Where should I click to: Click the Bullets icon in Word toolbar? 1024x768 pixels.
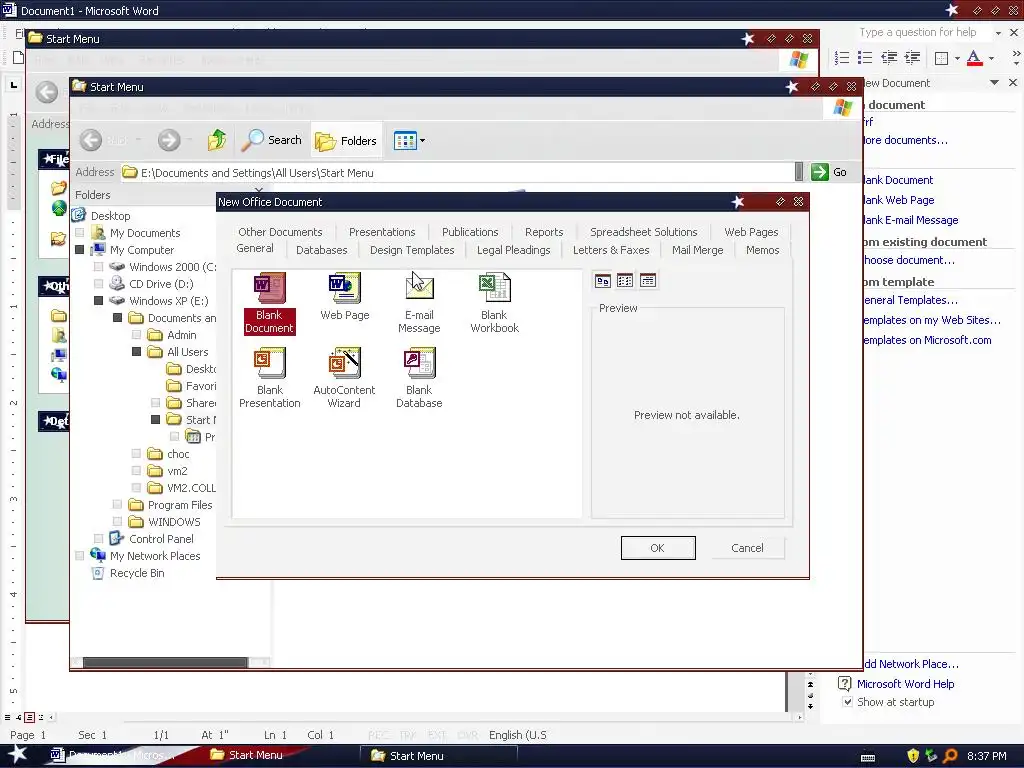click(865, 57)
